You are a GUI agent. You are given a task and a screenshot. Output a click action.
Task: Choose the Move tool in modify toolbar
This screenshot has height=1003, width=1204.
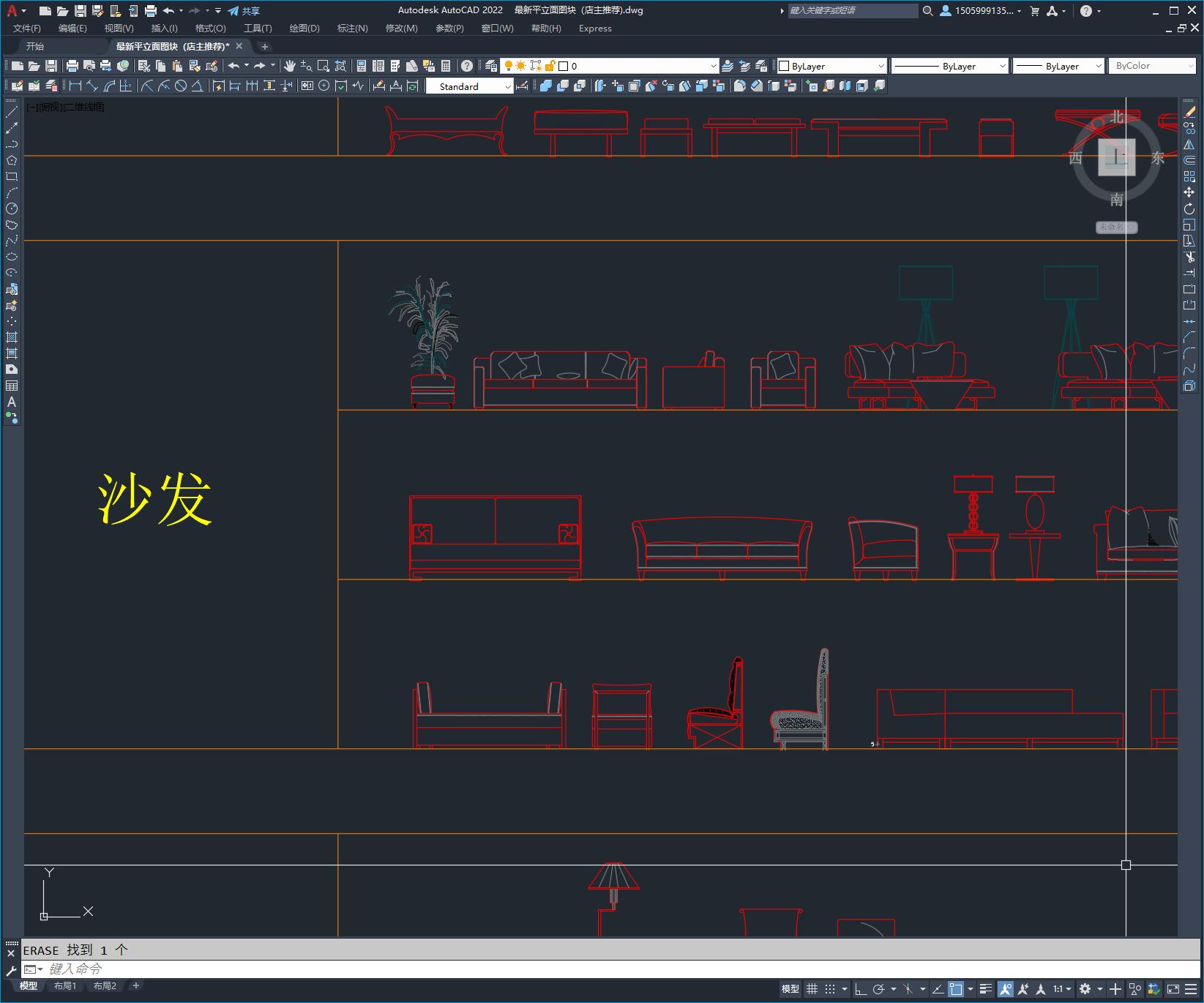pos(1189,192)
